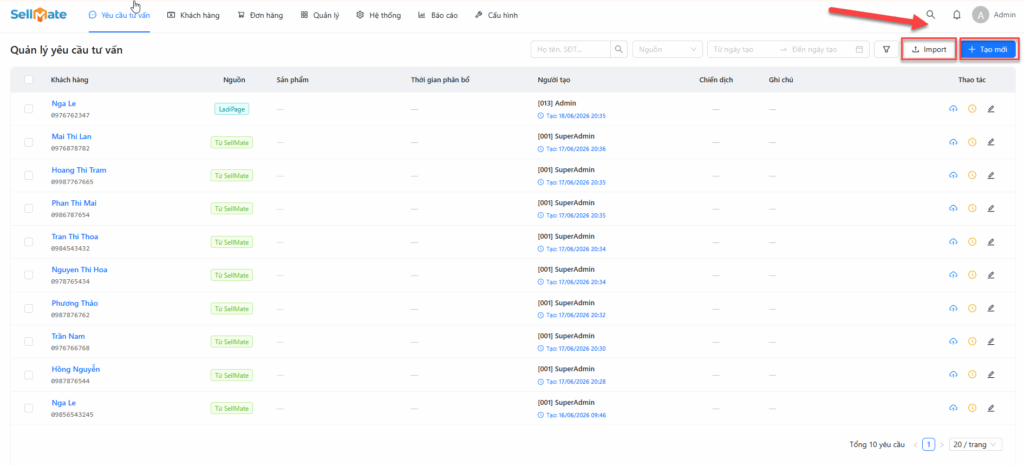The height and width of the screenshot is (466, 1024).
Task: Select page 1 in pagination
Action: pos(929,444)
